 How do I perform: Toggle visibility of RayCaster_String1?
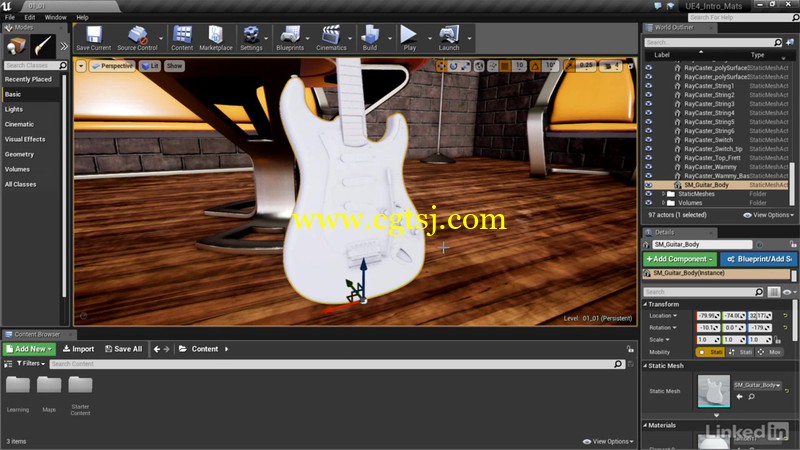tap(648, 86)
